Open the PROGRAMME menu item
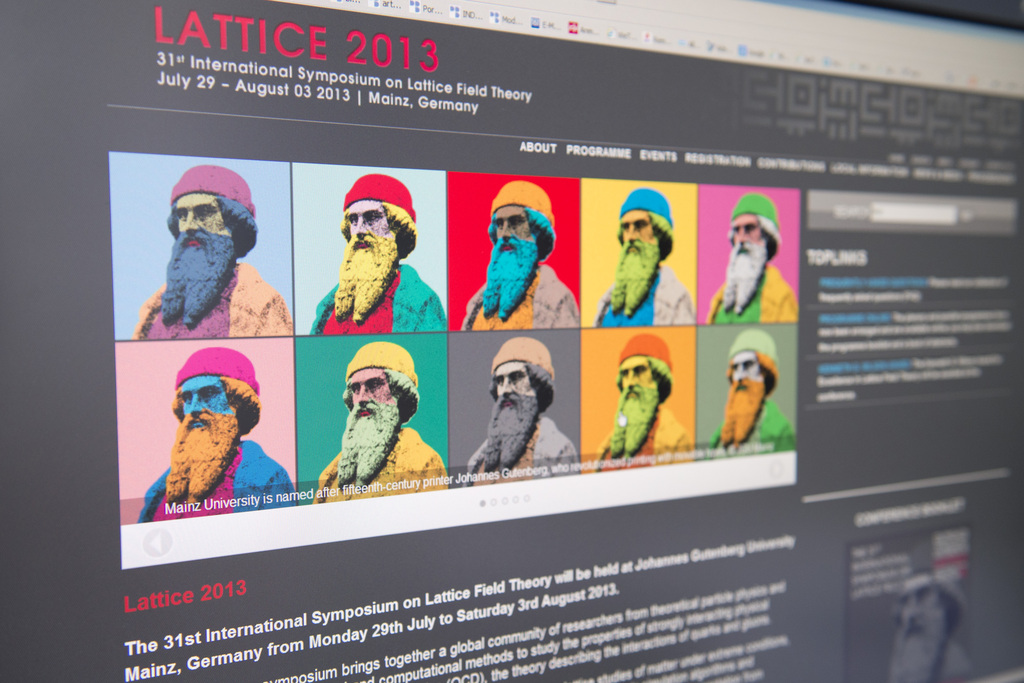Viewport: 1024px width, 683px height. 598,152
